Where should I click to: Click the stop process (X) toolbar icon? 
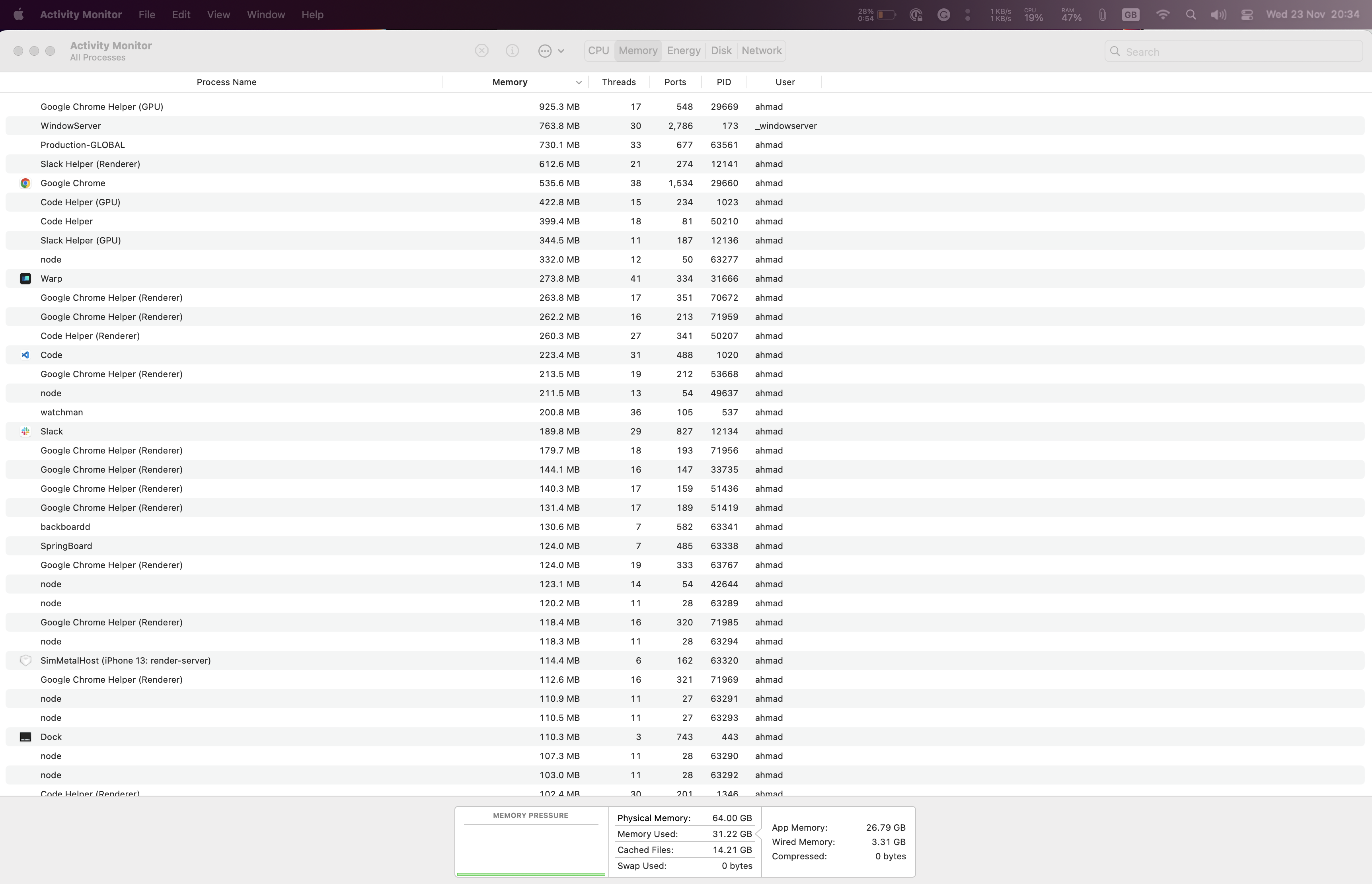tap(481, 51)
